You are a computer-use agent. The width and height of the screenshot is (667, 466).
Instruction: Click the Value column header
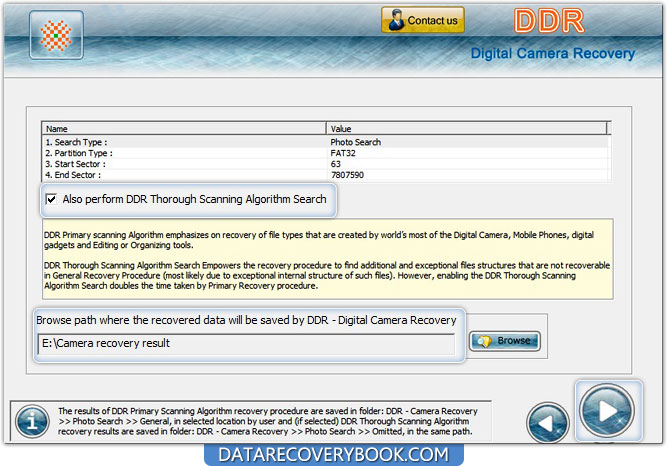467,129
